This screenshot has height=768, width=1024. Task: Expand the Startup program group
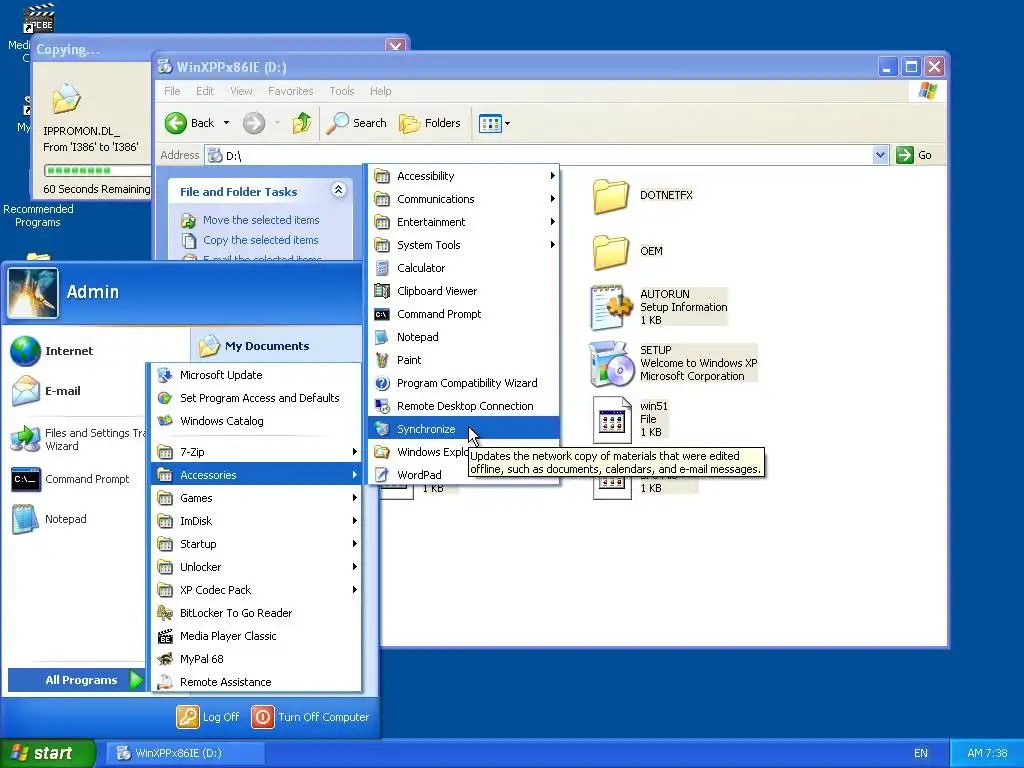256,544
